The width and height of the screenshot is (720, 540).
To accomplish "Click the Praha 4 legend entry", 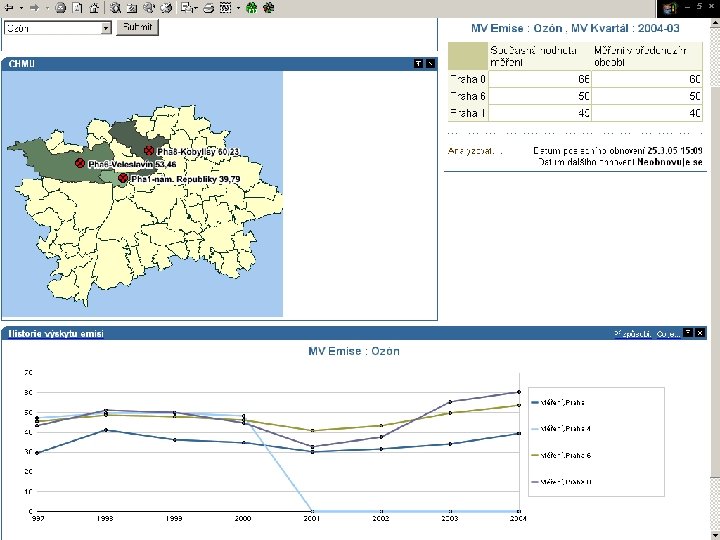I will (561, 429).
